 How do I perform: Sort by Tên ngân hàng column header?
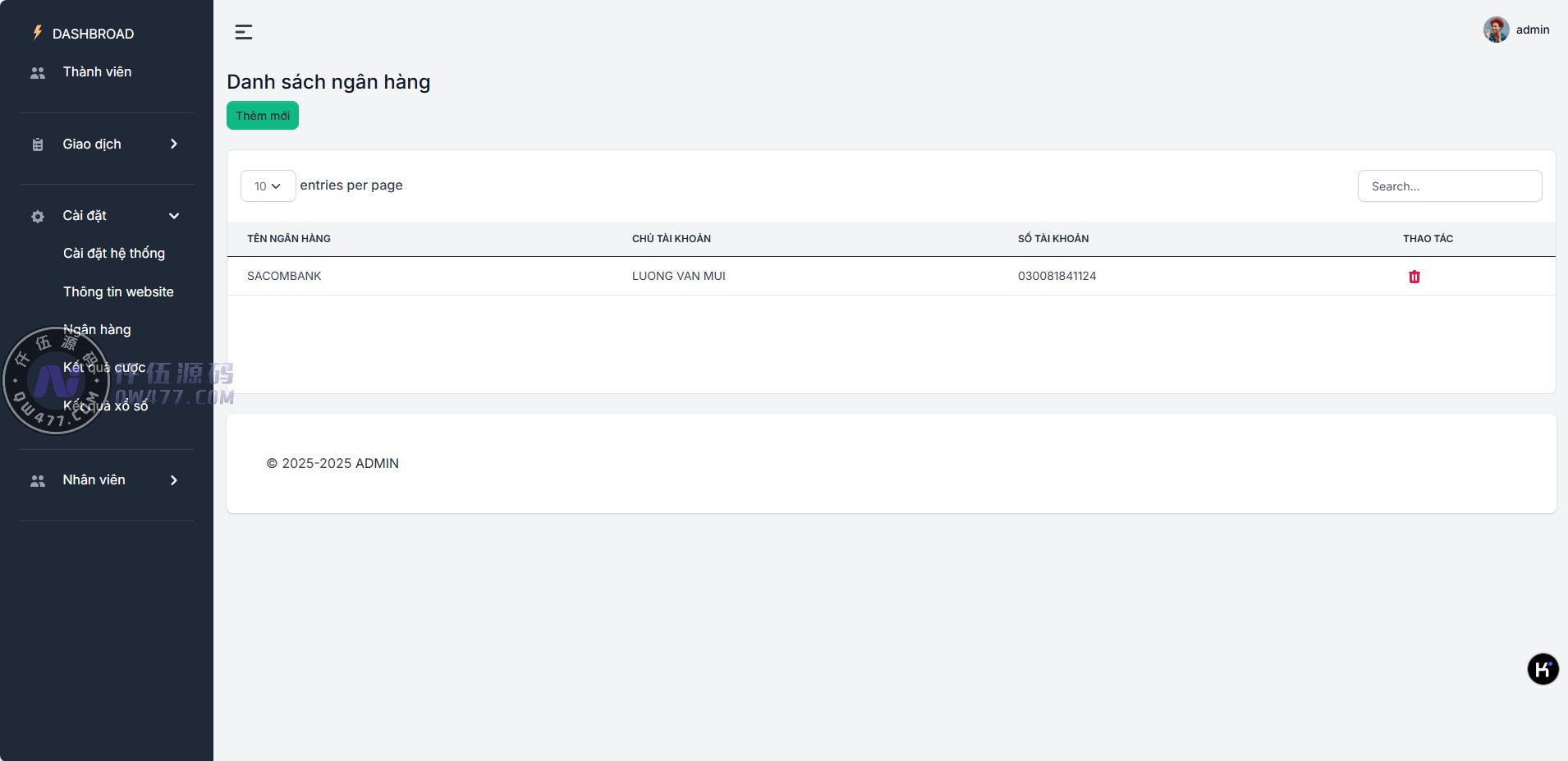point(289,239)
